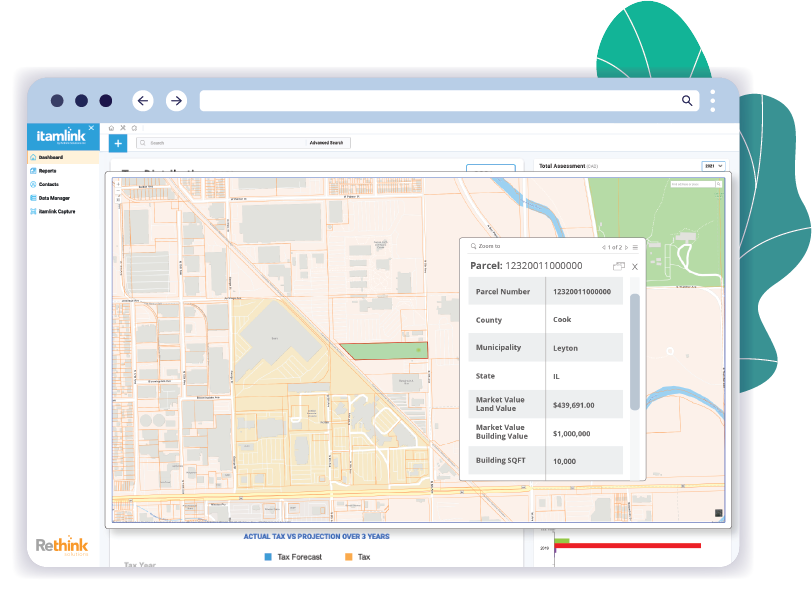Click the blue plus button to add record
Viewport: 812px width, 591px height.
point(117,143)
